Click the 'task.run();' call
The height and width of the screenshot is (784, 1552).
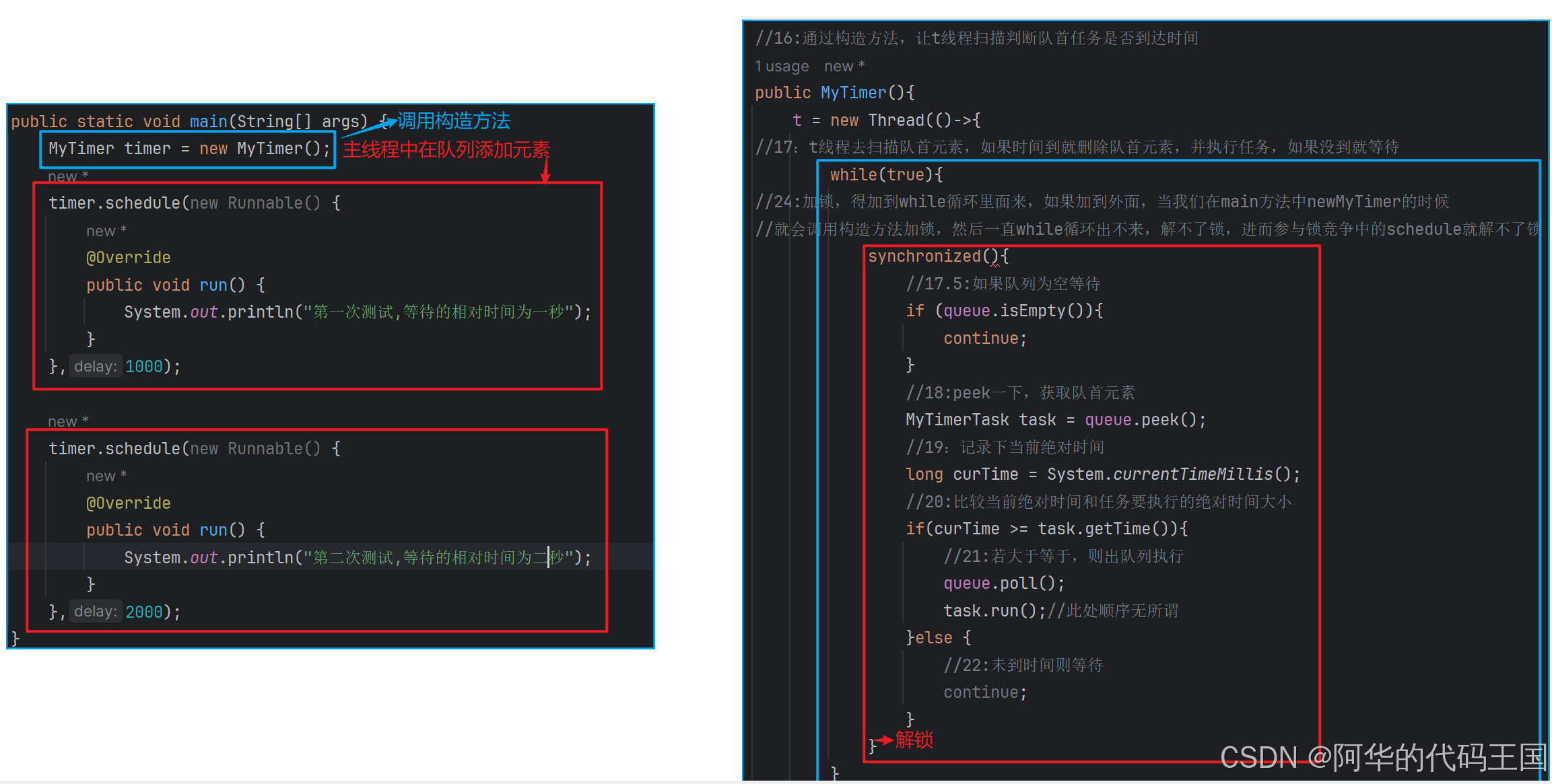tap(993, 611)
